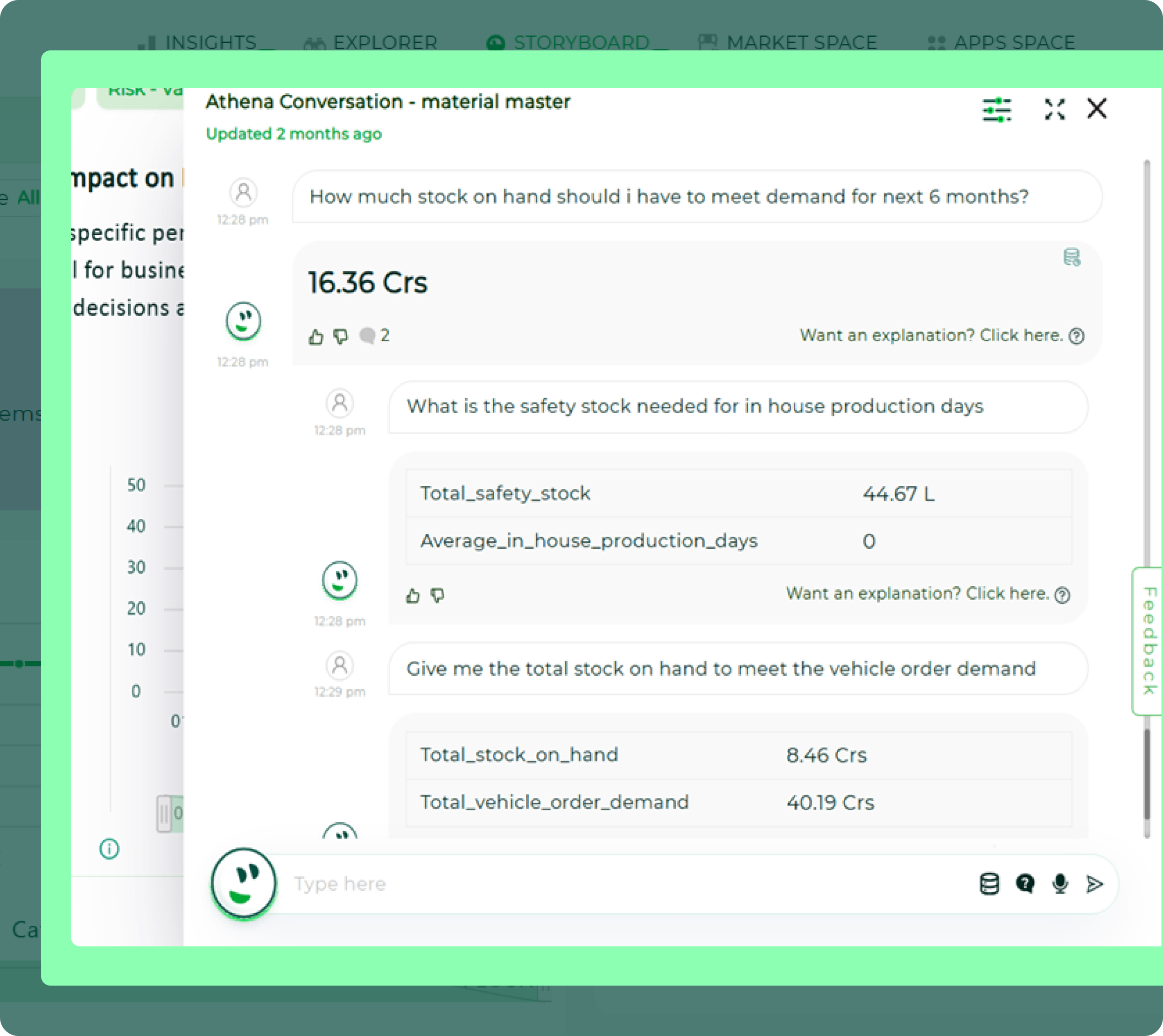1163x1036 pixels.
Task: Collapse the Athena conversation panel
Action: (1054, 109)
